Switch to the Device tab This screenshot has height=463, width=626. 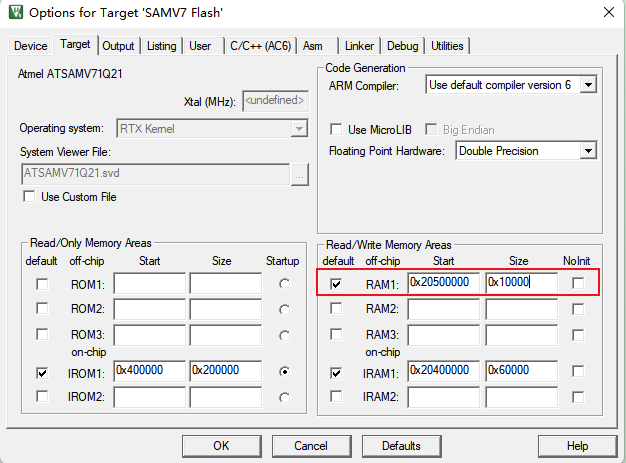point(30,46)
